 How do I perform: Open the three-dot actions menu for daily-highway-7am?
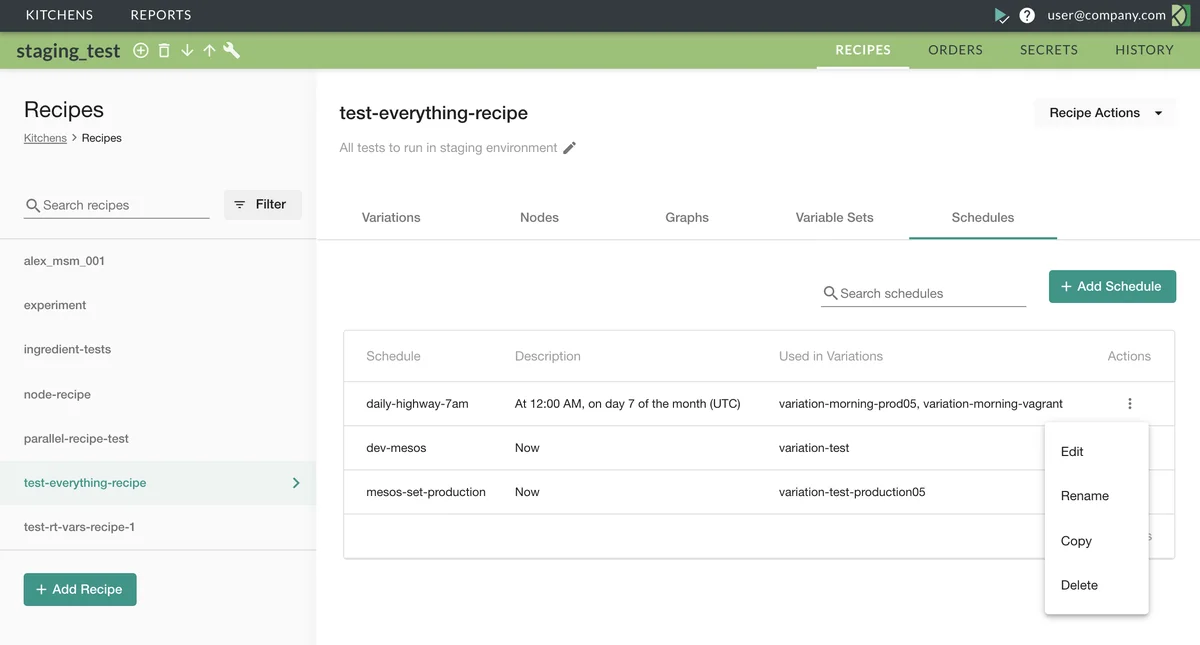pyautogui.click(x=1130, y=404)
